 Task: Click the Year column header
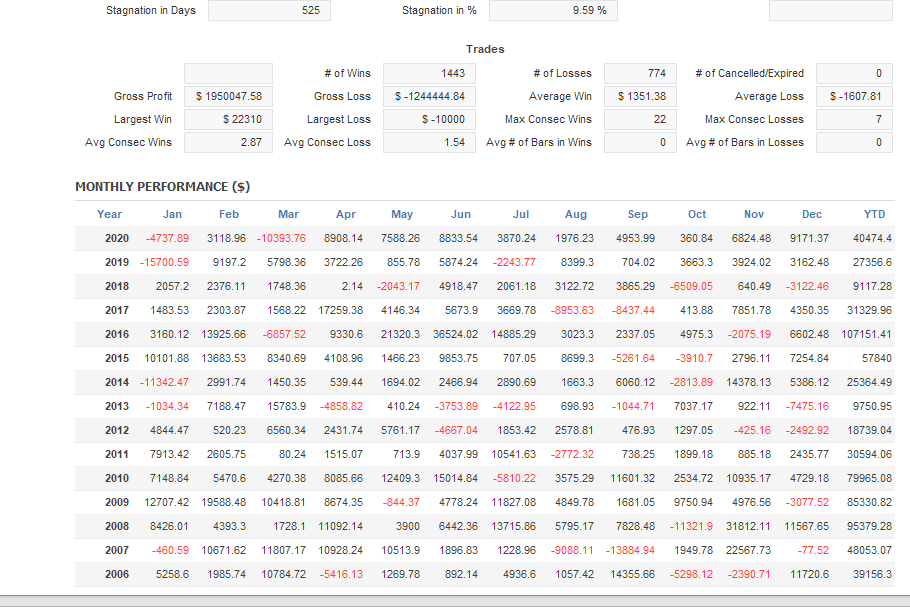click(x=109, y=214)
